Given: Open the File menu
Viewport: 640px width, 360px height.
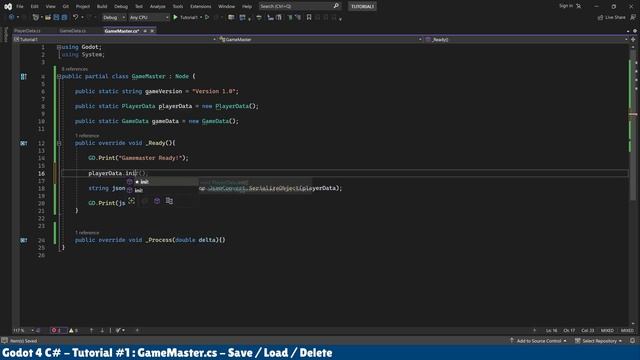Looking at the screenshot, I should pos(20,7).
